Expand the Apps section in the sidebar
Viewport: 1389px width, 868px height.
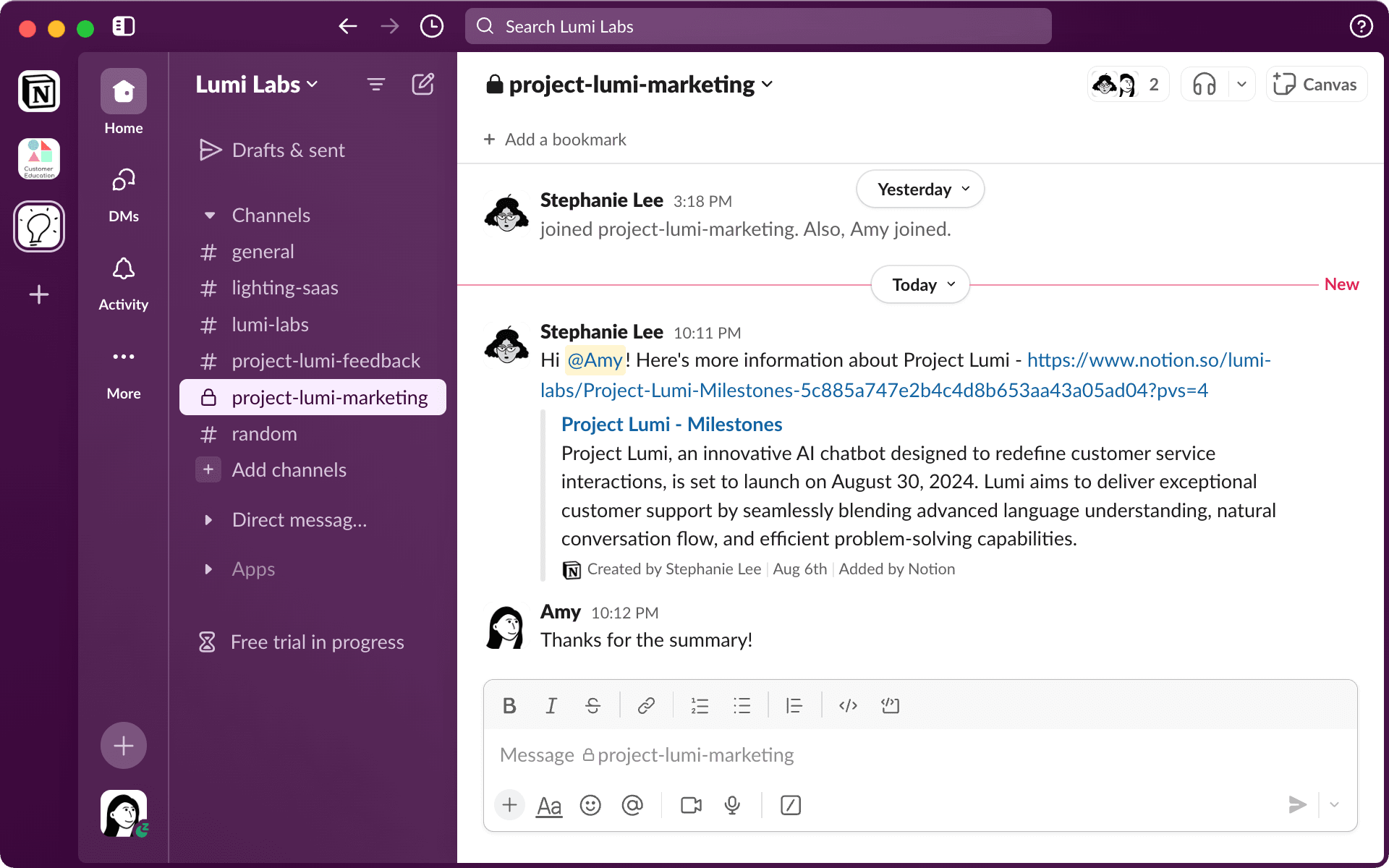tap(252, 569)
